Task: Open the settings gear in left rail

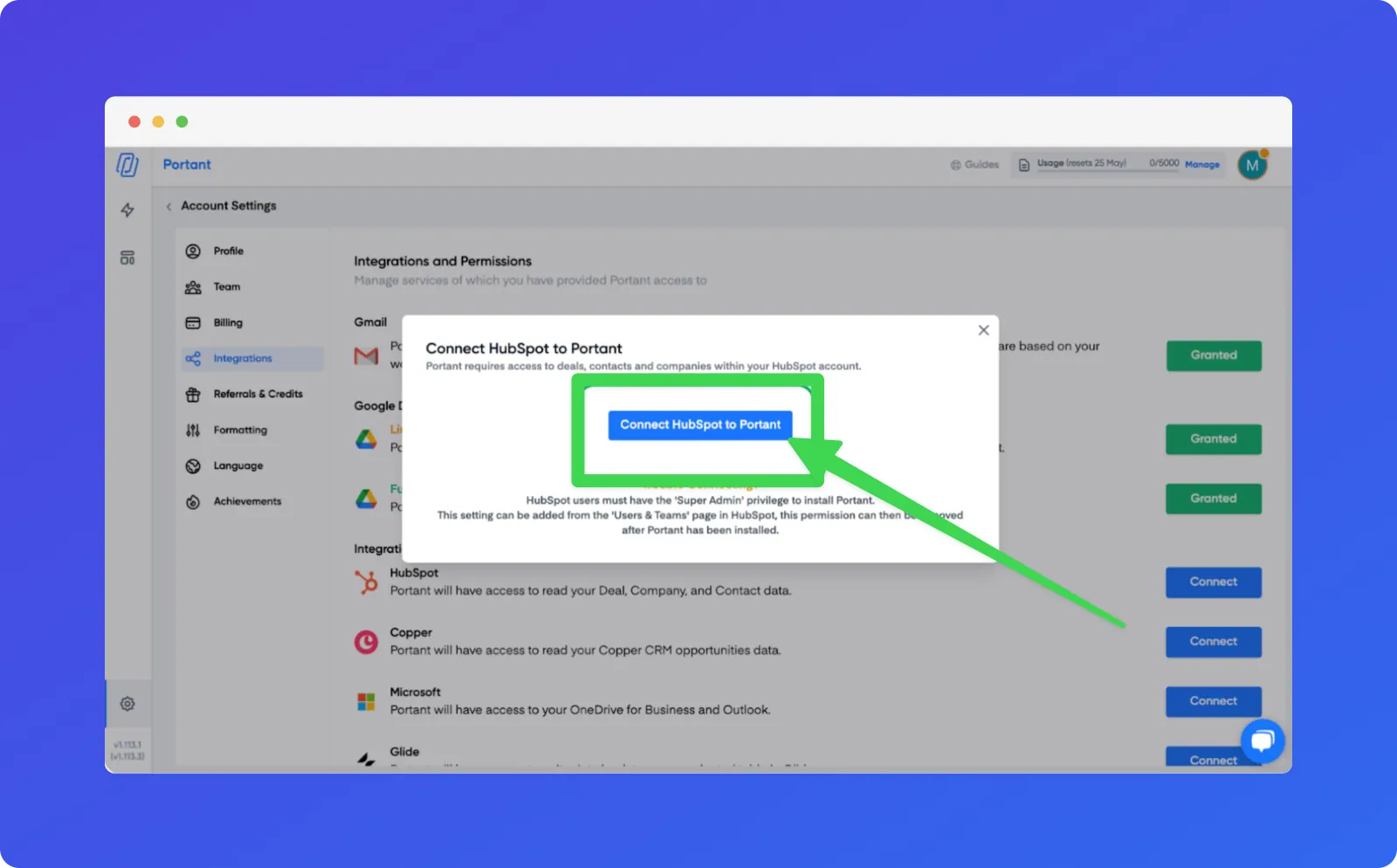Action: click(x=127, y=704)
